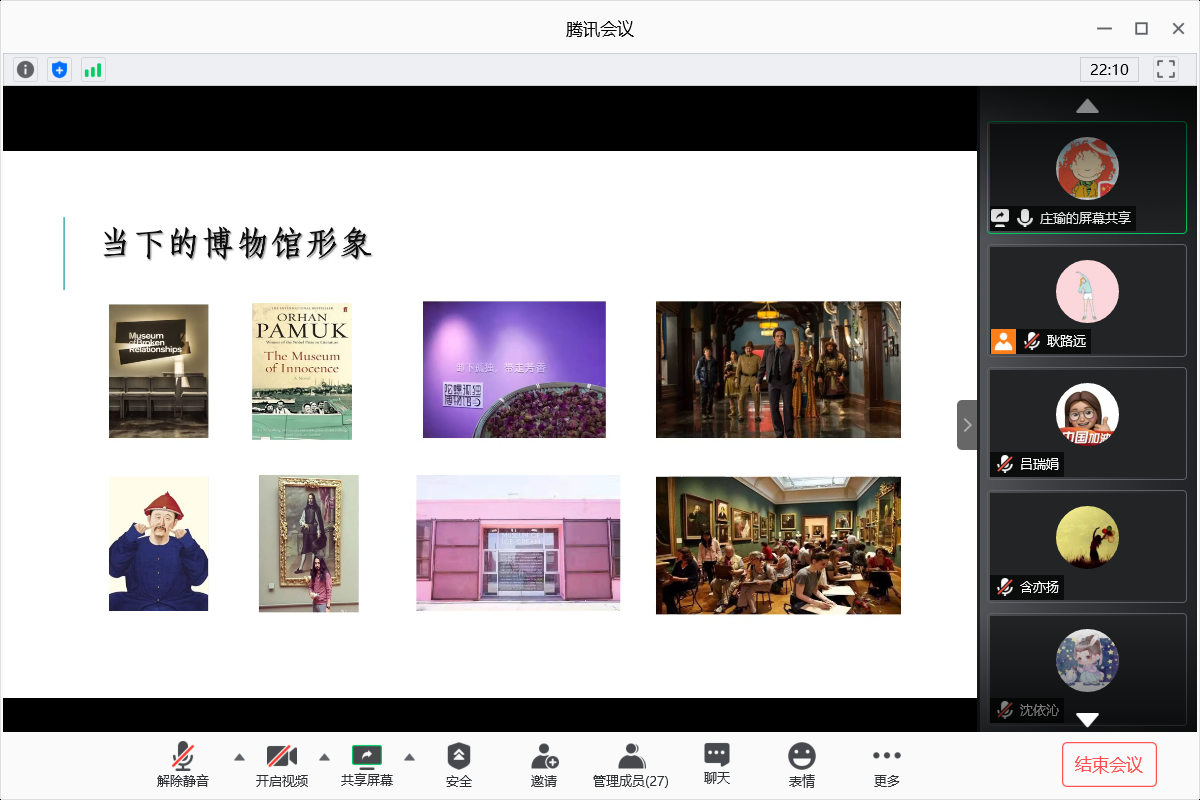Viewport: 1200px width, 800px height.
Task: Expand share options arrow beside 共享屏幕
Action: click(x=409, y=757)
